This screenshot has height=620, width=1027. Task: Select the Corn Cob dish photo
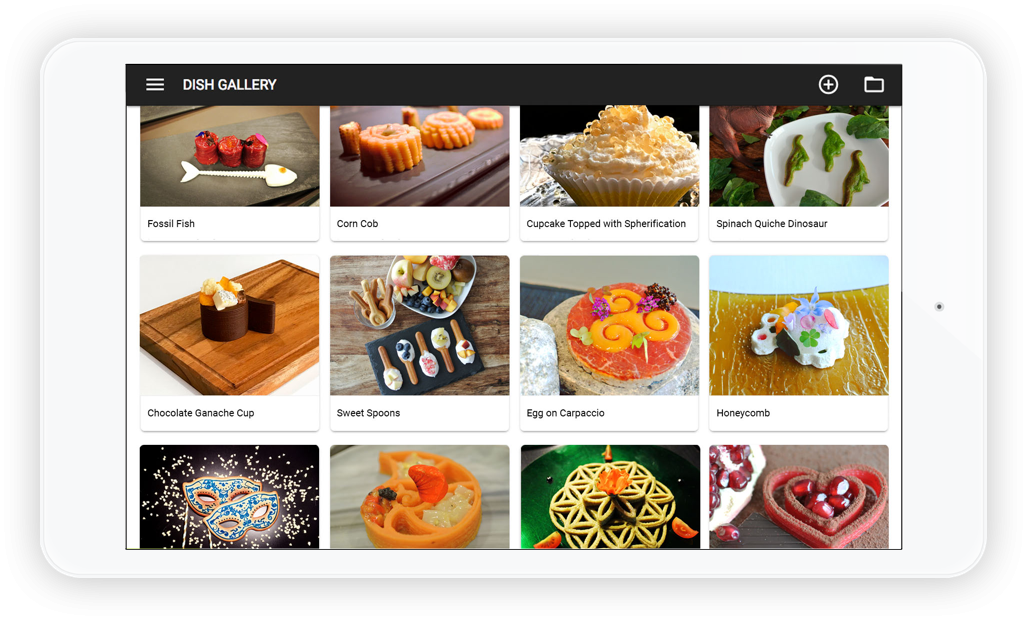pos(419,156)
